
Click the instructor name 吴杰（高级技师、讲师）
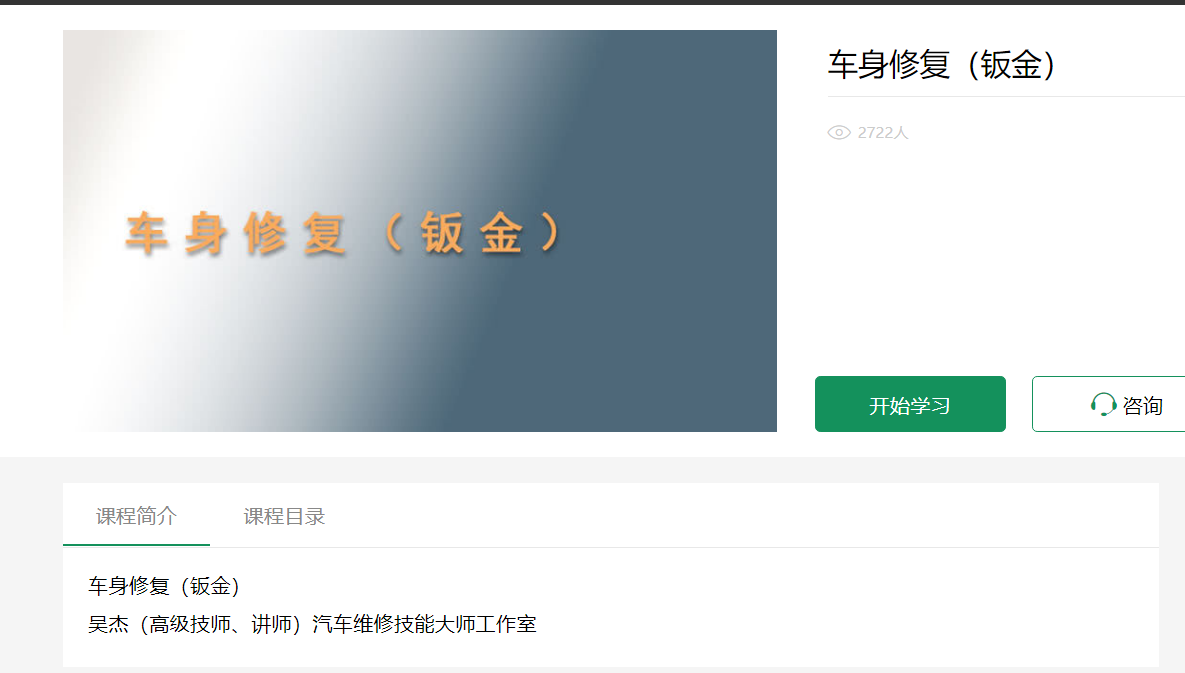(x=194, y=624)
